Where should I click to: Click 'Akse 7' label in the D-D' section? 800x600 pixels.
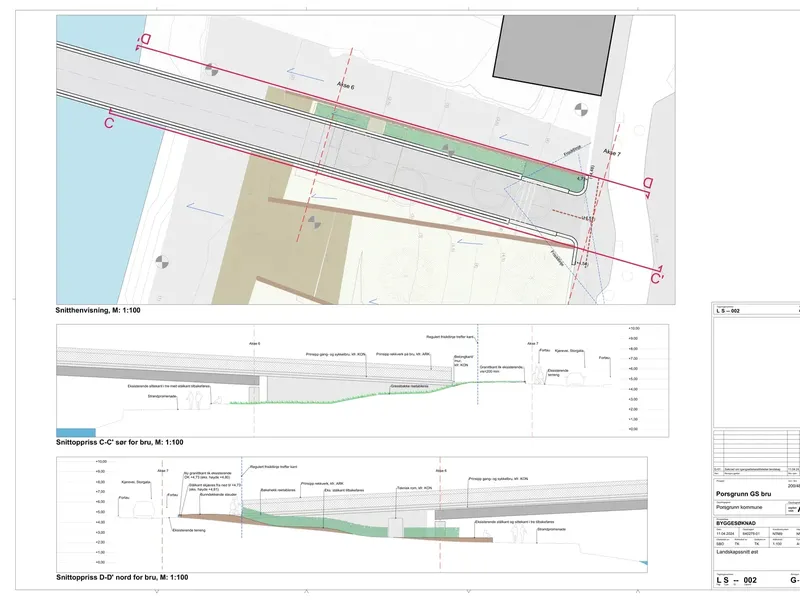click(163, 471)
